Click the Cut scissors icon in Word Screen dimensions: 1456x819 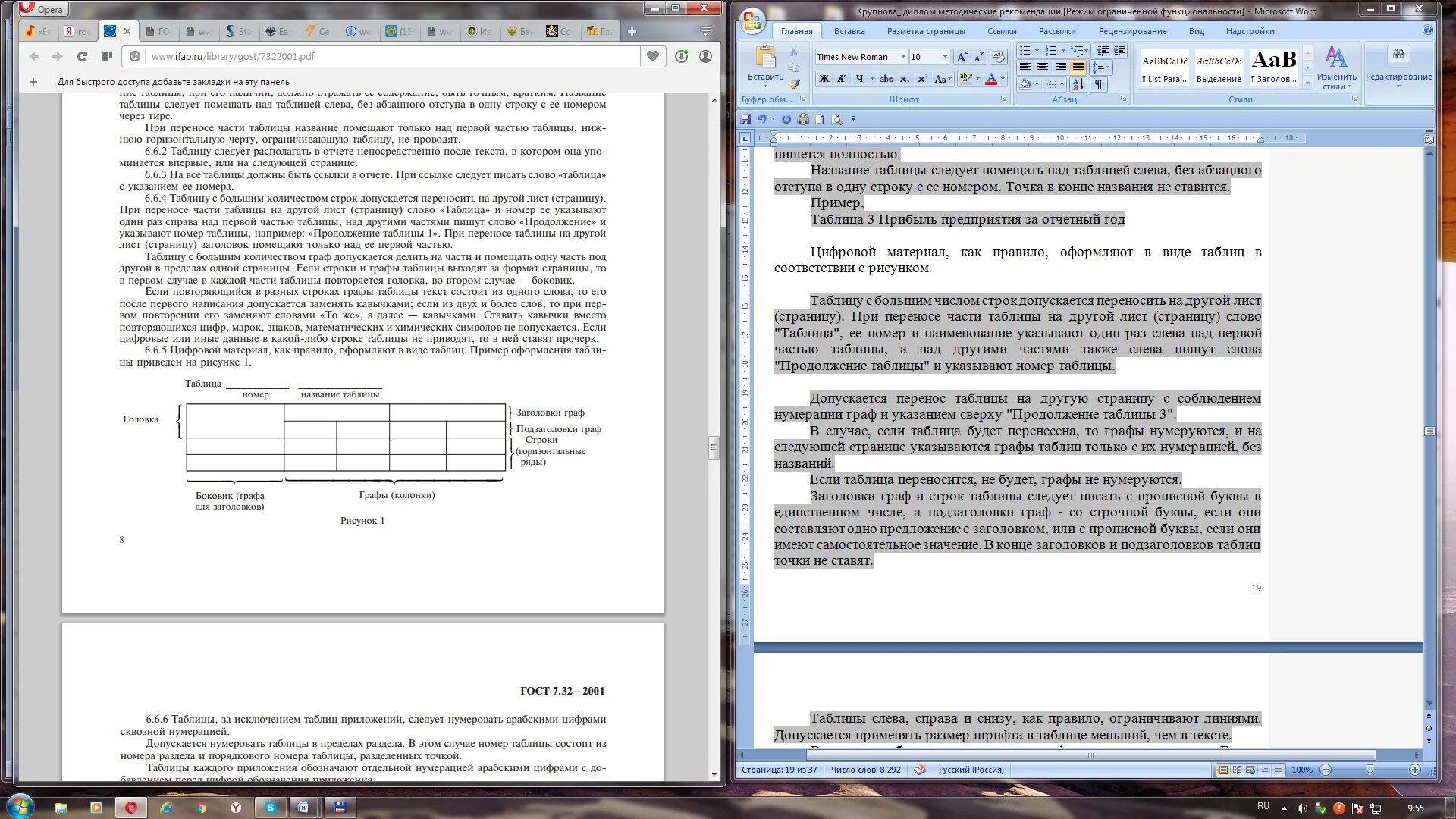pyautogui.click(x=793, y=51)
